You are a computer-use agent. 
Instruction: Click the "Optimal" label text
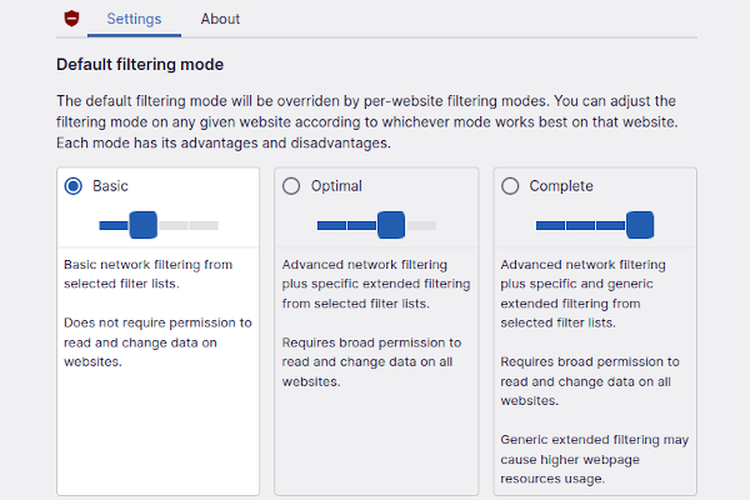point(336,186)
